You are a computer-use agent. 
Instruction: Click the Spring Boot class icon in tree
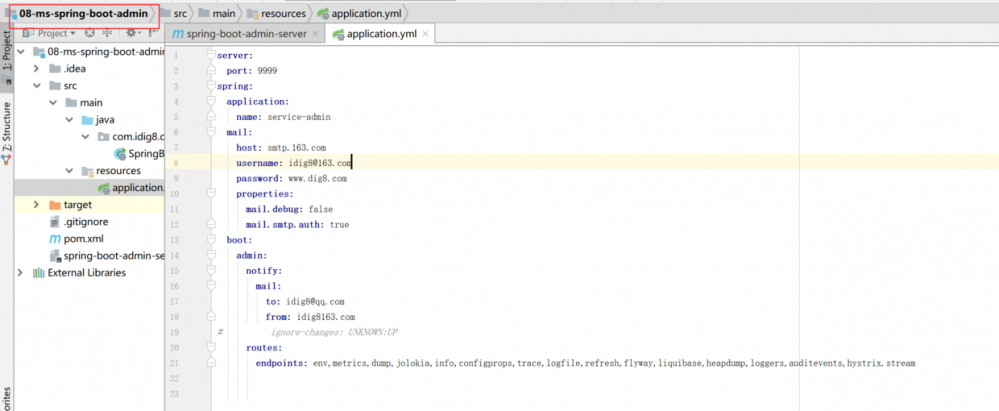pos(120,154)
